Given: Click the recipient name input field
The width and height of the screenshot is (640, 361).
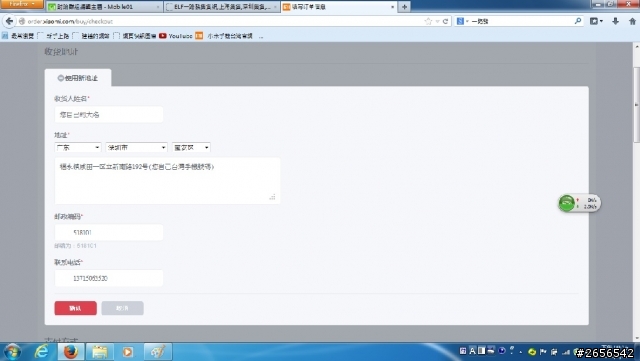Looking at the screenshot, I should [109, 115].
